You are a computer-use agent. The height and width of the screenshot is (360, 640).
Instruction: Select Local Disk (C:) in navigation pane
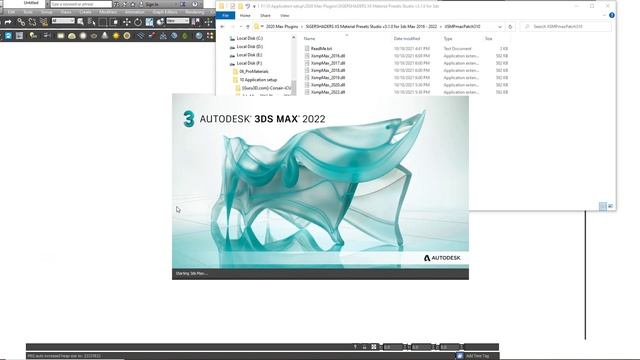click(x=249, y=38)
